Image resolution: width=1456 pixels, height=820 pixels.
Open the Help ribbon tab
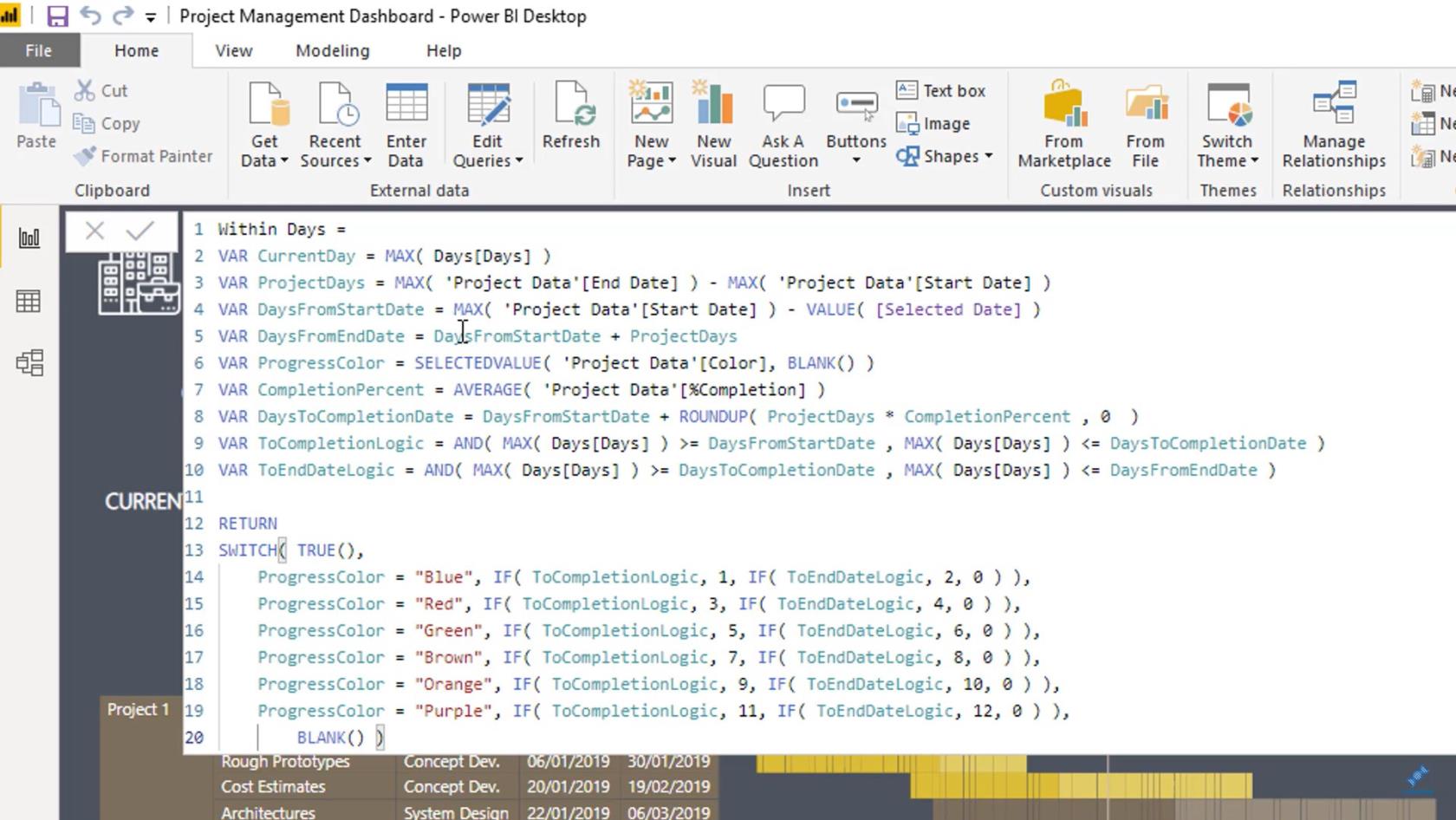pos(444,50)
